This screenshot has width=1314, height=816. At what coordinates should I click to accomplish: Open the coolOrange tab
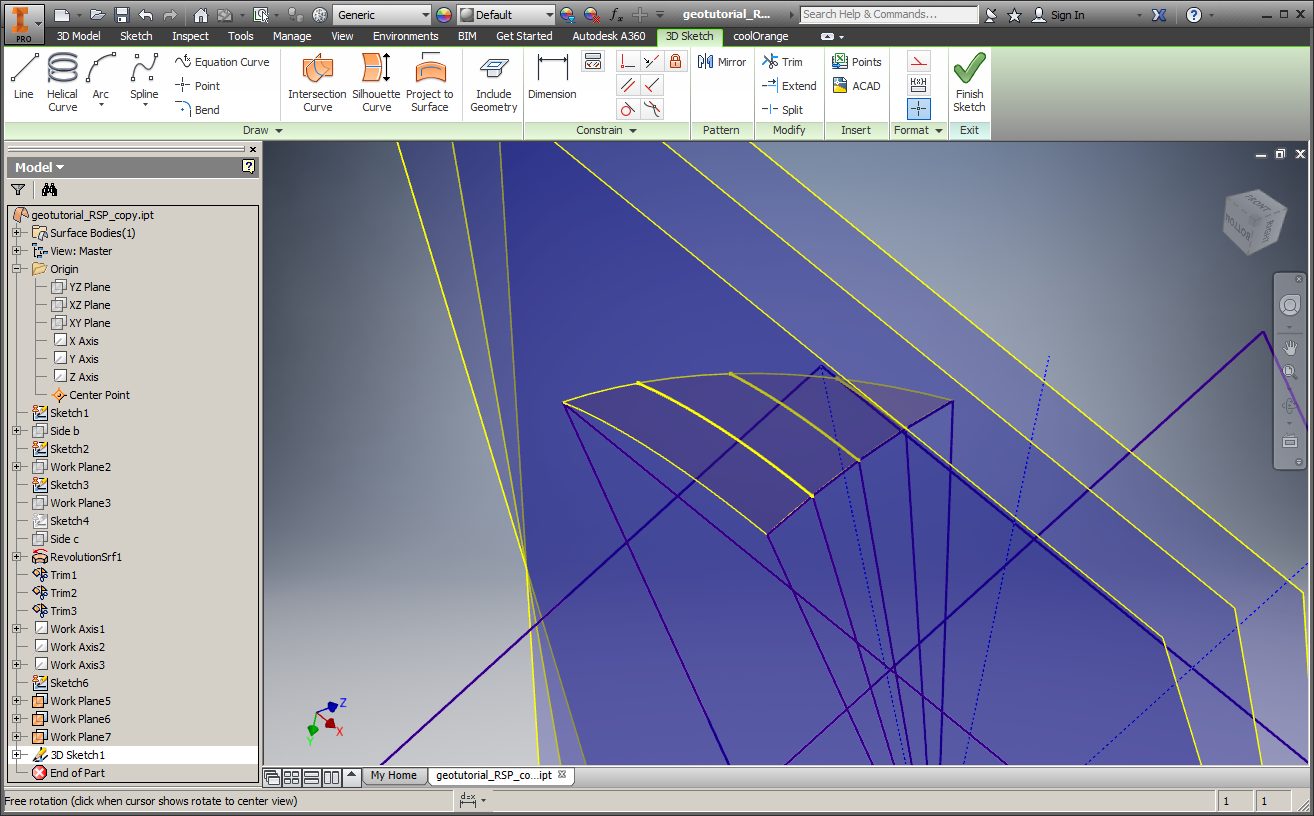(760, 36)
